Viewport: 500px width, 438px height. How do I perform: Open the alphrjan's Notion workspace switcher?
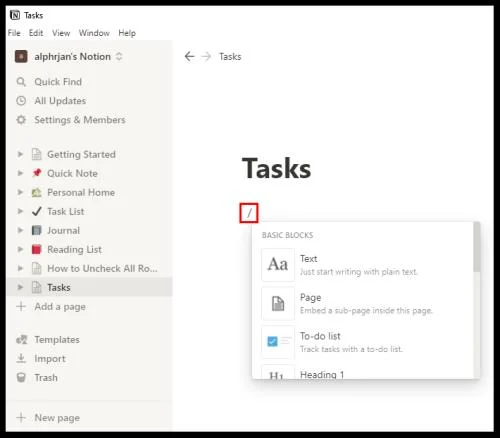(x=69, y=56)
